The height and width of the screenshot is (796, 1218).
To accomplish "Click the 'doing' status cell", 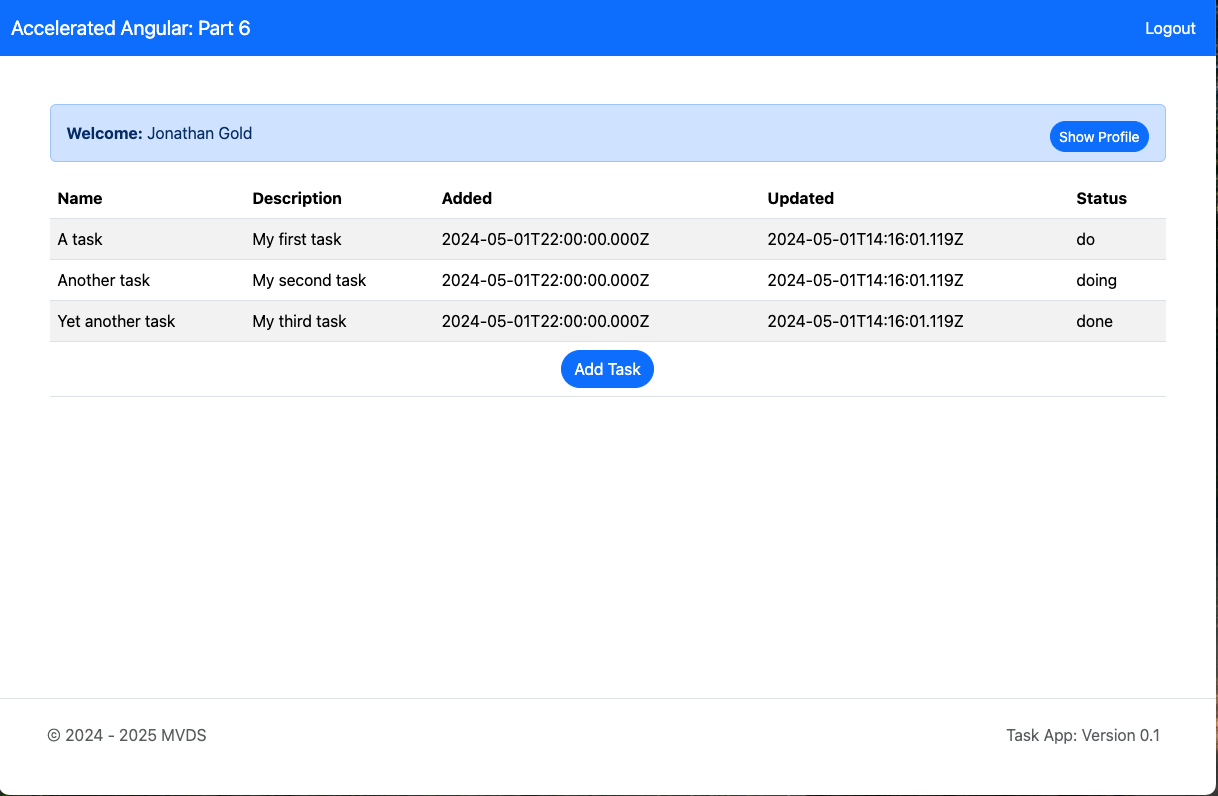I will (1097, 280).
